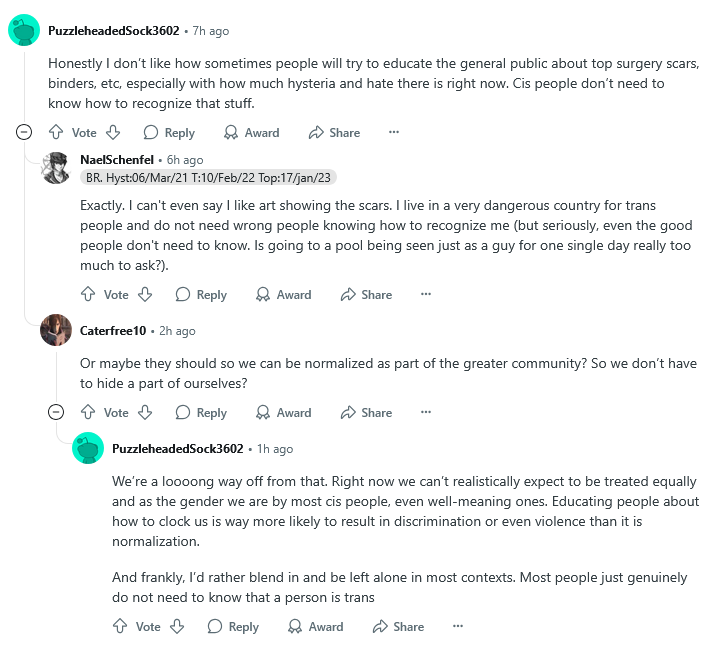Open more options on NaelSchenfel's comment
The height and width of the screenshot is (648, 723).
(426, 294)
